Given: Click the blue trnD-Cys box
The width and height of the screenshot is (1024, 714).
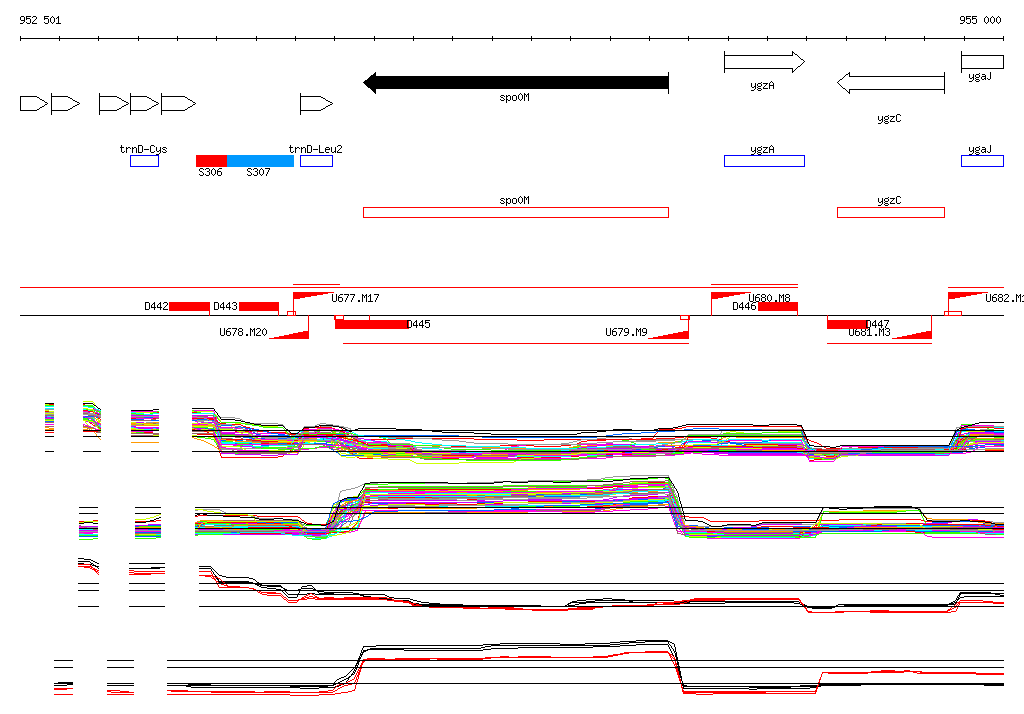Looking at the screenshot, I should 144,161.
